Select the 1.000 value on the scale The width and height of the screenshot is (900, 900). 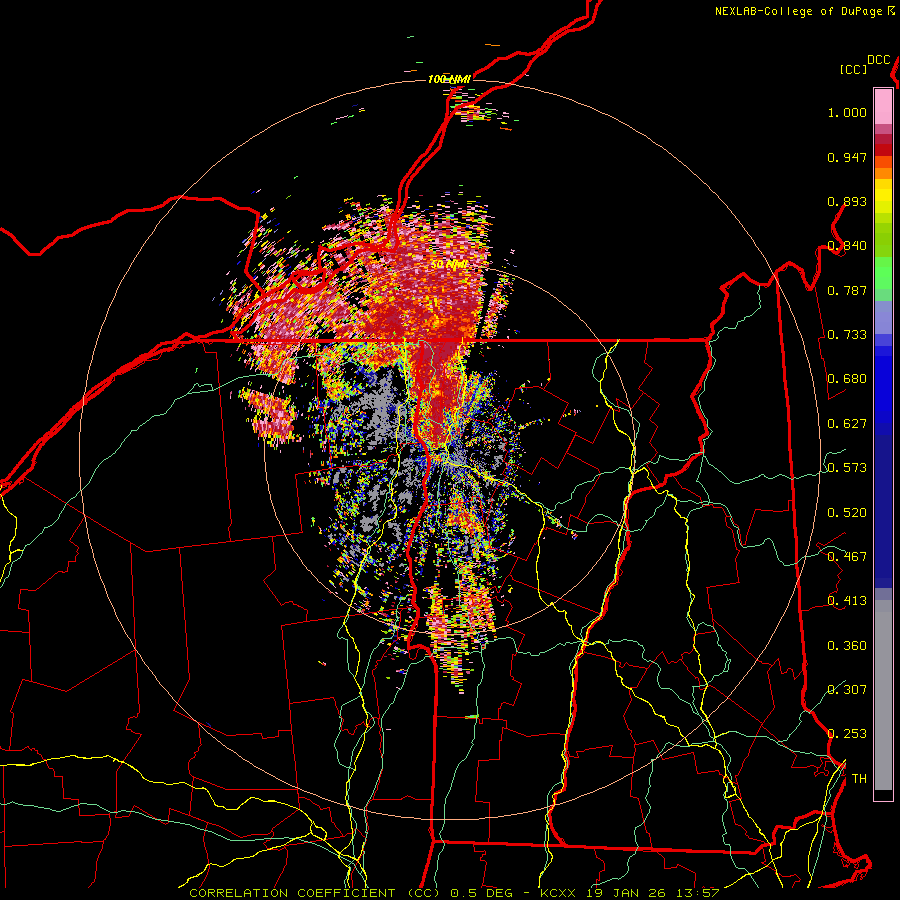pos(847,112)
